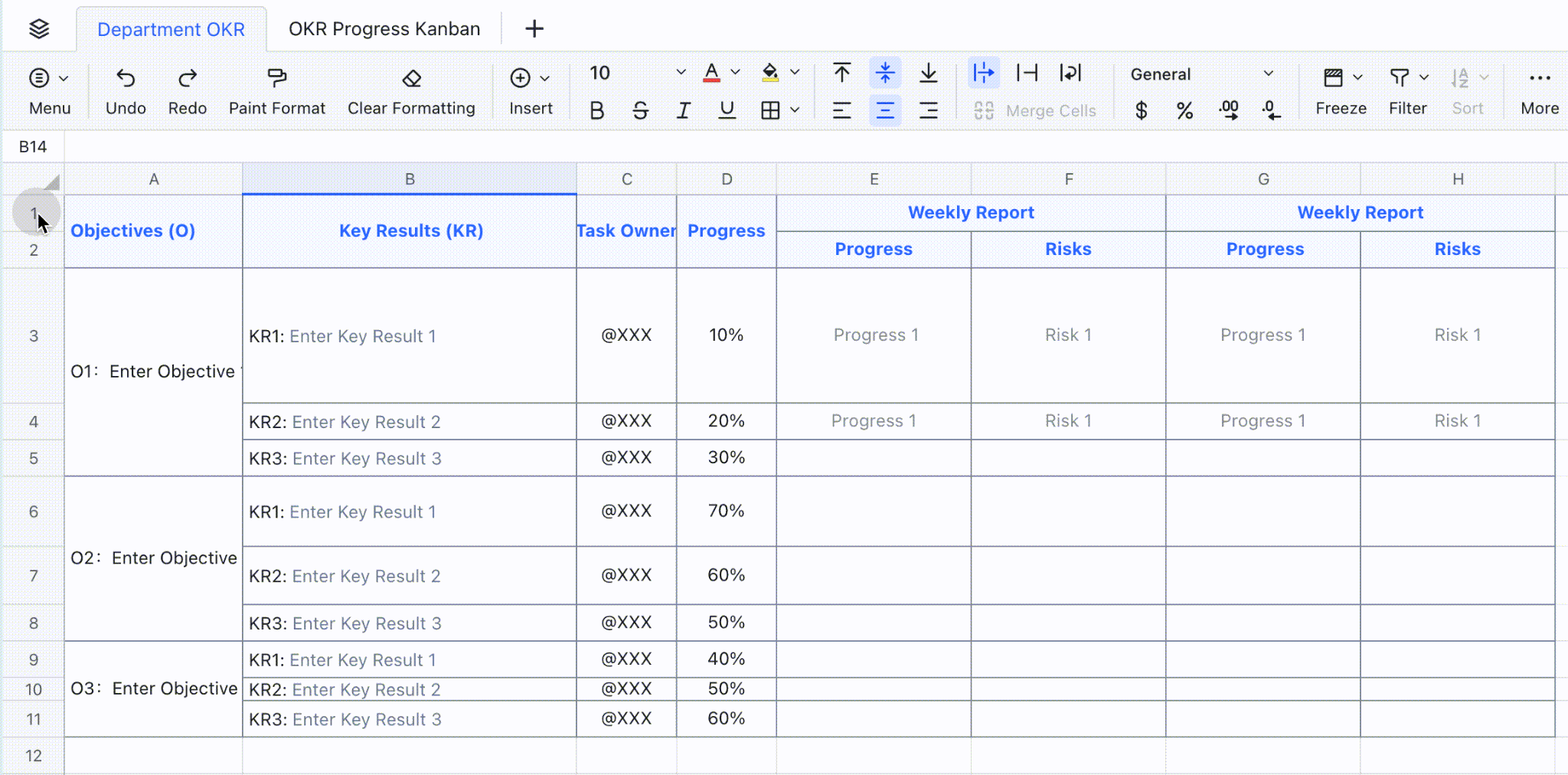Screen dimensions: 1568x775
Task: Click KR3: Enter Key Result 3 in row 11
Action: pyautogui.click(x=410, y=720)
